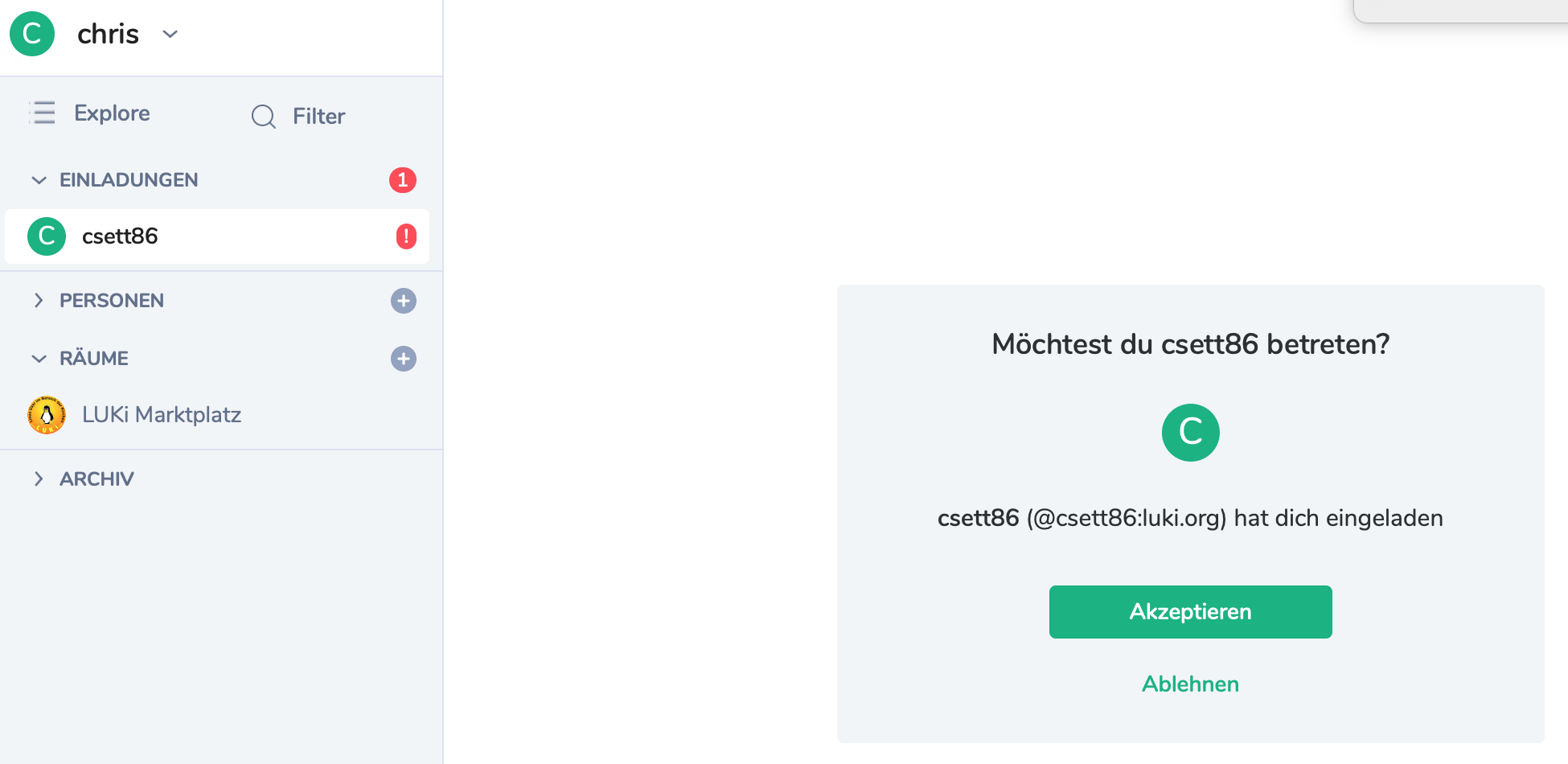Click the Explore list icon
This screenshot has width=1568, height=764.
pos(43,113)
